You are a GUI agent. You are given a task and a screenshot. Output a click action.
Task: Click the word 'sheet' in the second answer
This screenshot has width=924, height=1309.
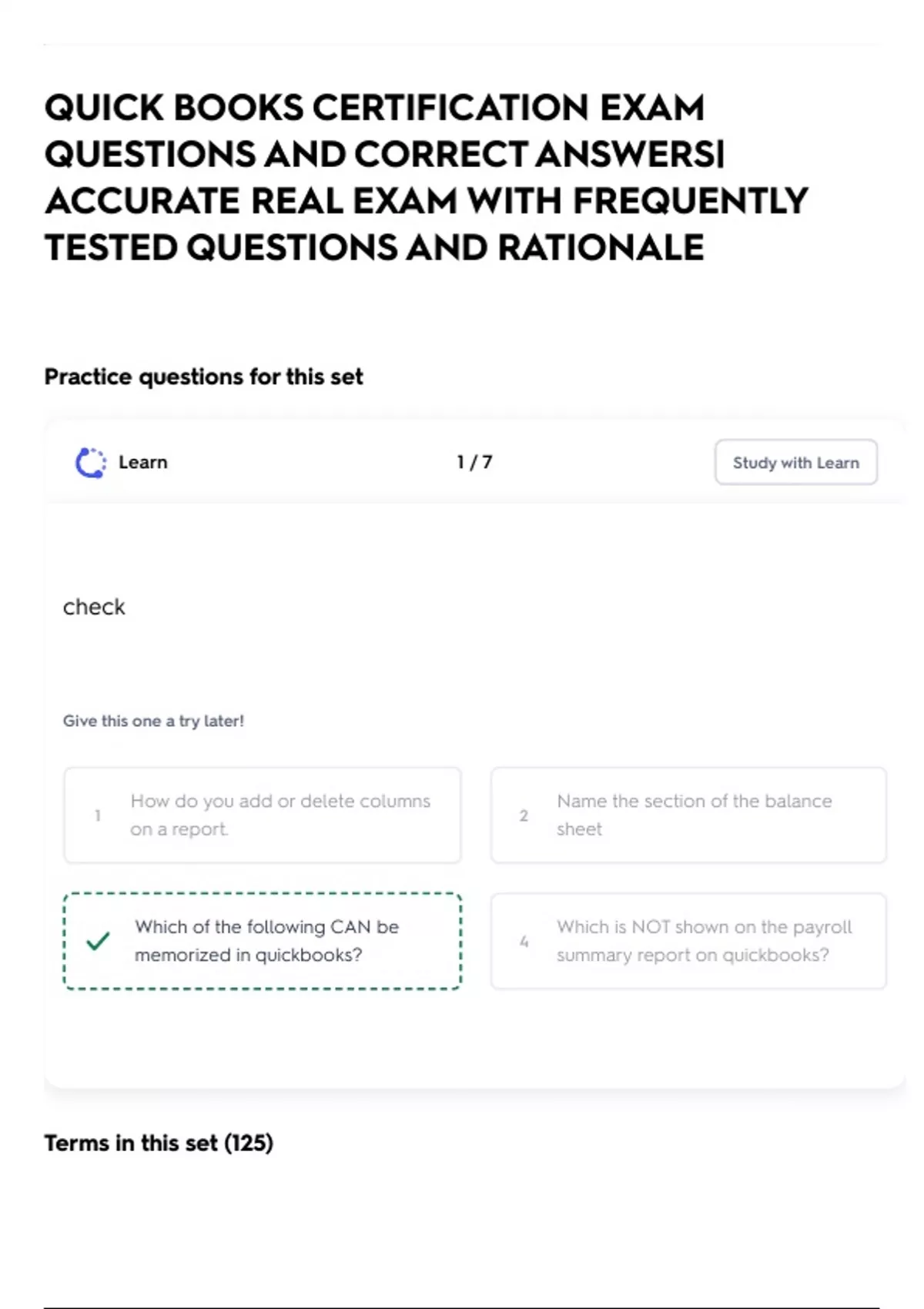579,829
